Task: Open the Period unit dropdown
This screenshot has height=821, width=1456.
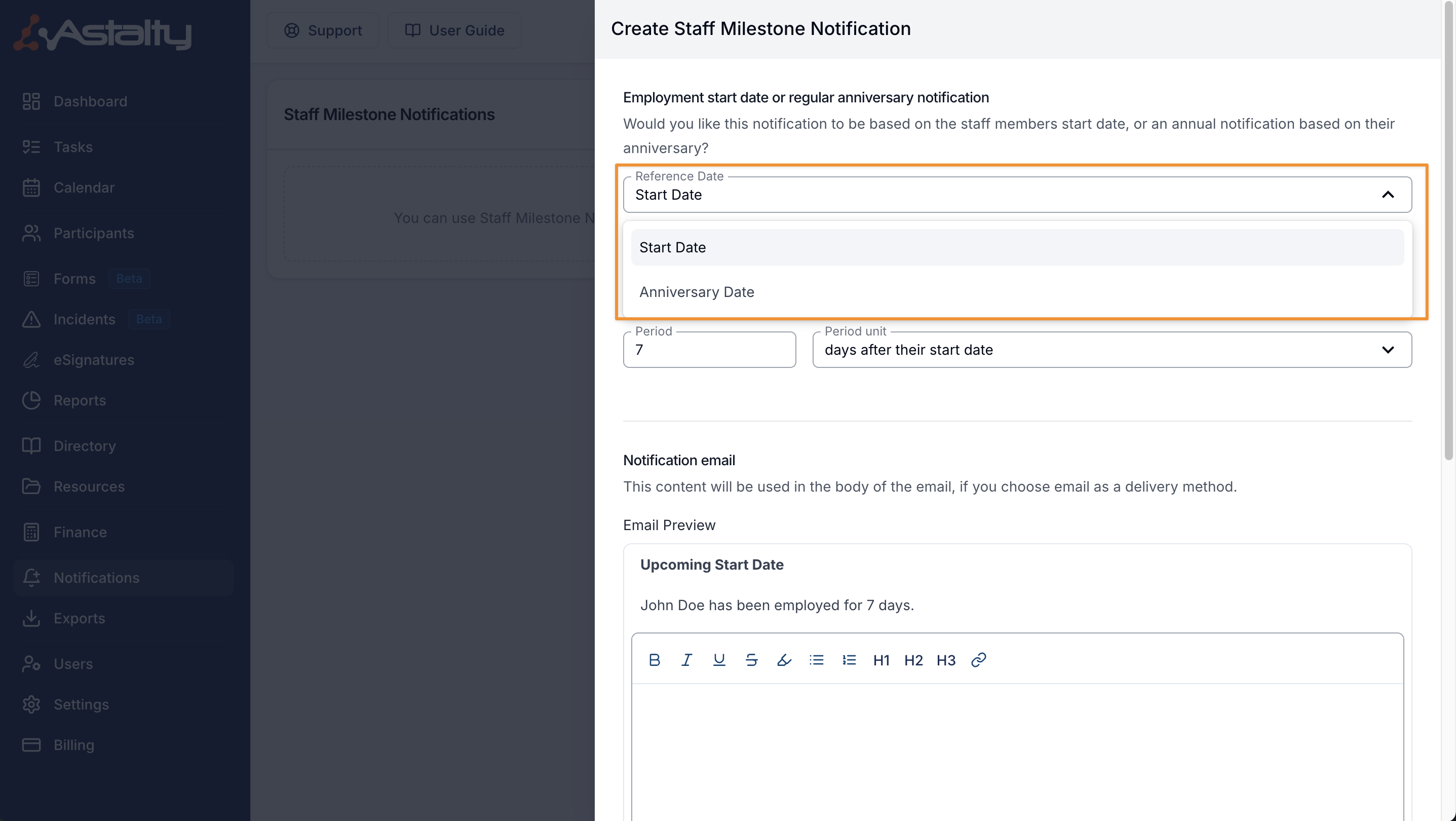Action: [1112, 350]
